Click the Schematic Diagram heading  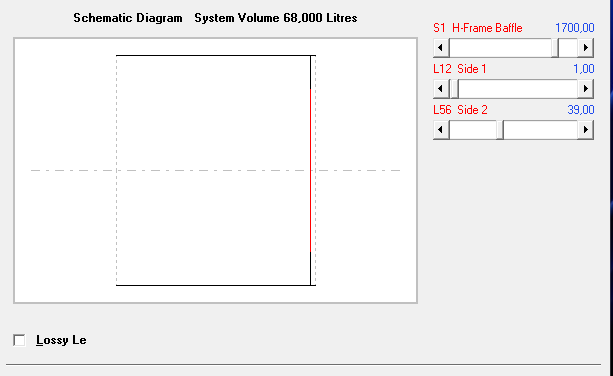click(128, 18)
